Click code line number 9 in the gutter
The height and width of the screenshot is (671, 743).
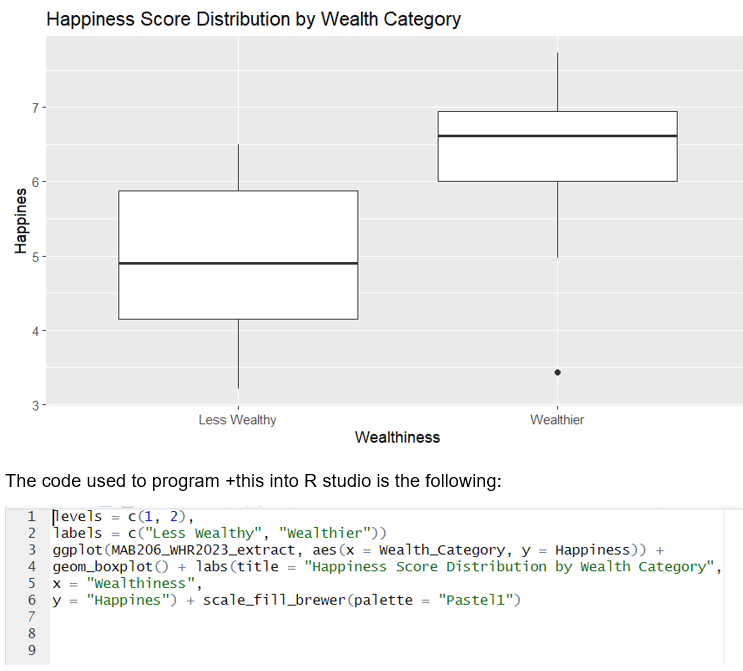32,650
